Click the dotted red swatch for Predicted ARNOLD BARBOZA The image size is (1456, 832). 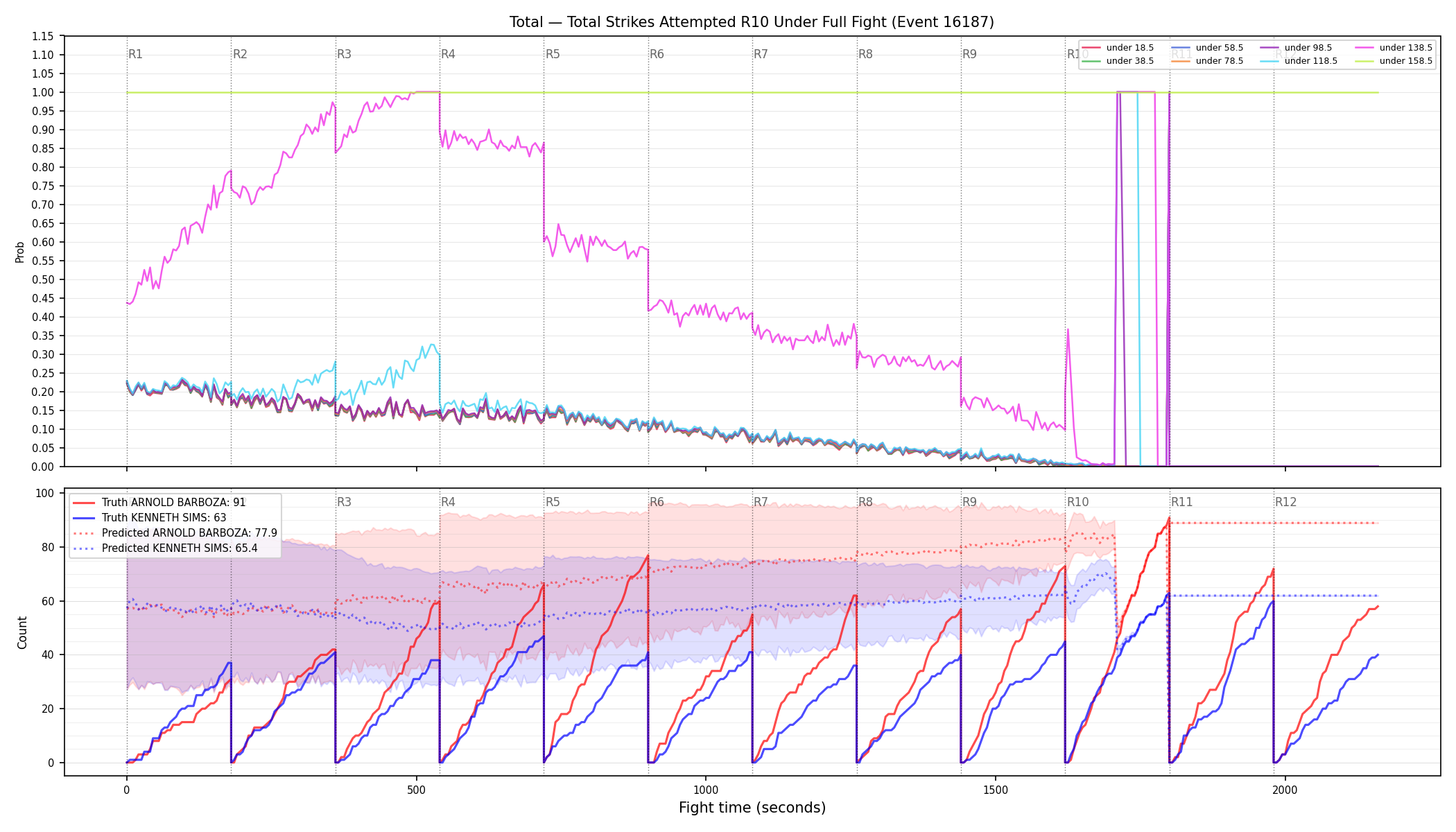pos(84,533)
